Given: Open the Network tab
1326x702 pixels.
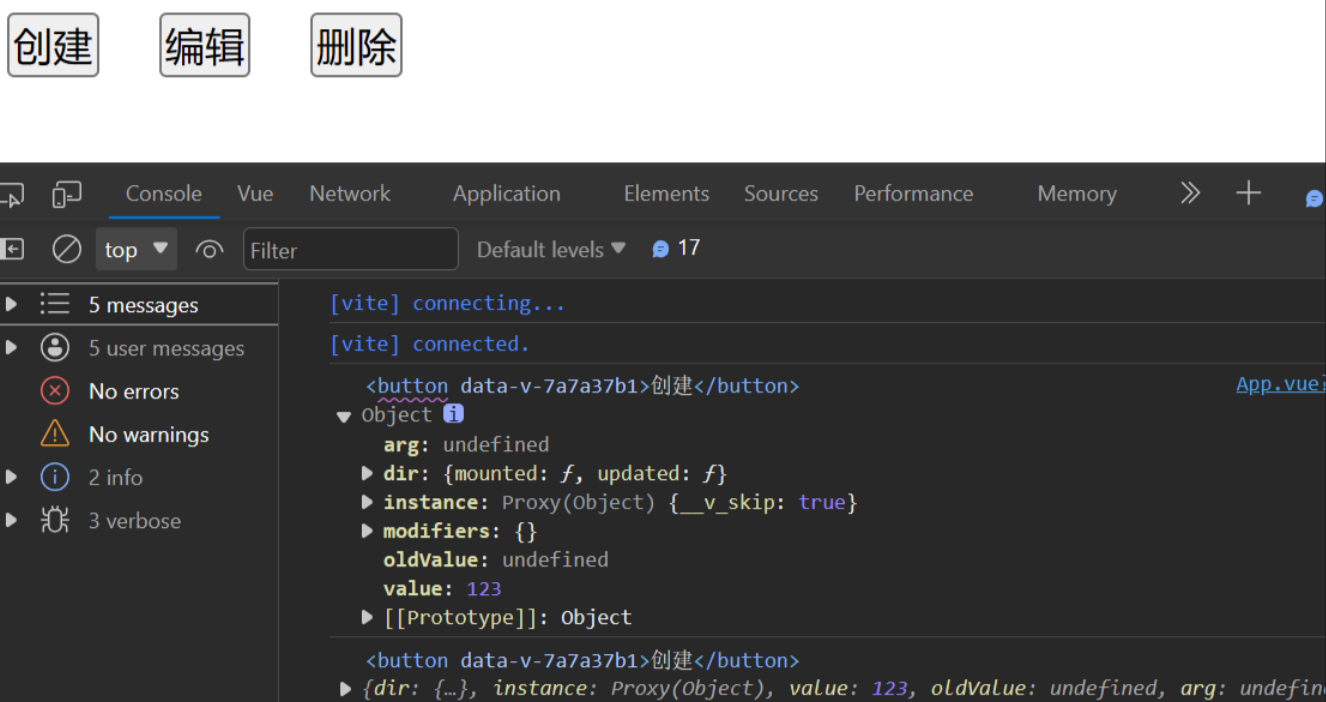Looking at the screenshot, I should [349, 194].
